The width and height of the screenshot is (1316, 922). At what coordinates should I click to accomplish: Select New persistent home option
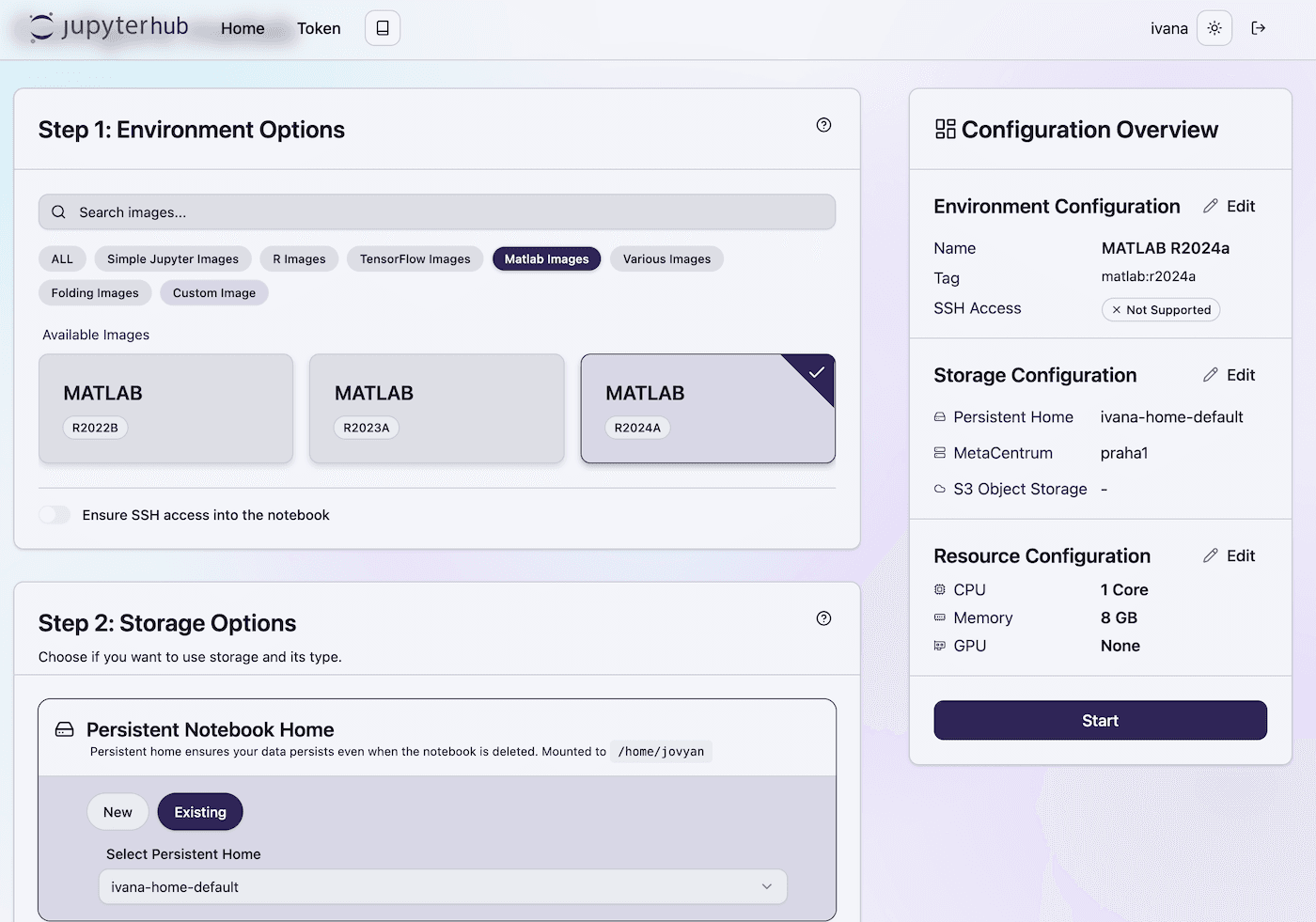[x=117, y=812]
